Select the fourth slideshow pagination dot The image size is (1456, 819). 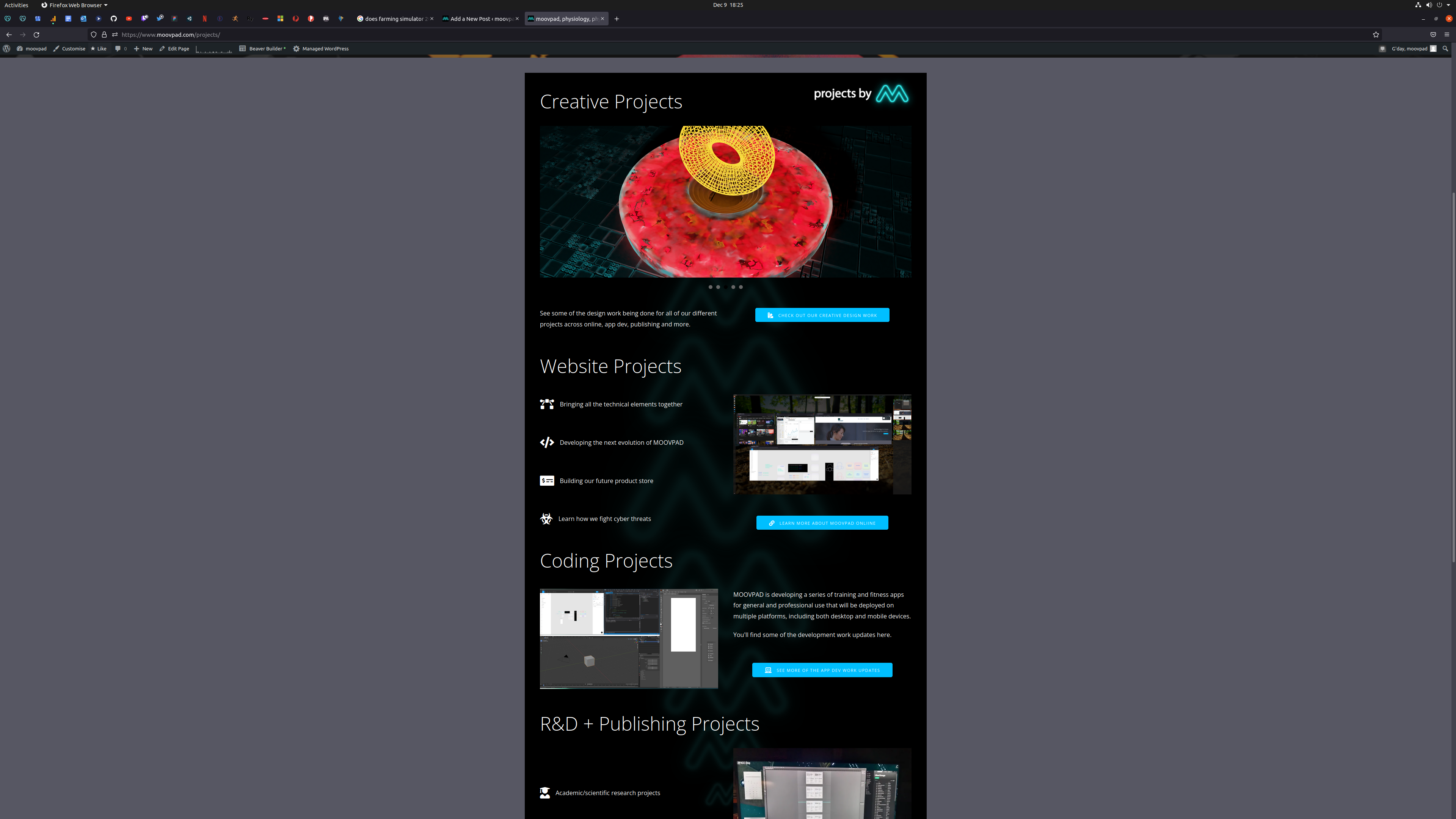(733, 287)
